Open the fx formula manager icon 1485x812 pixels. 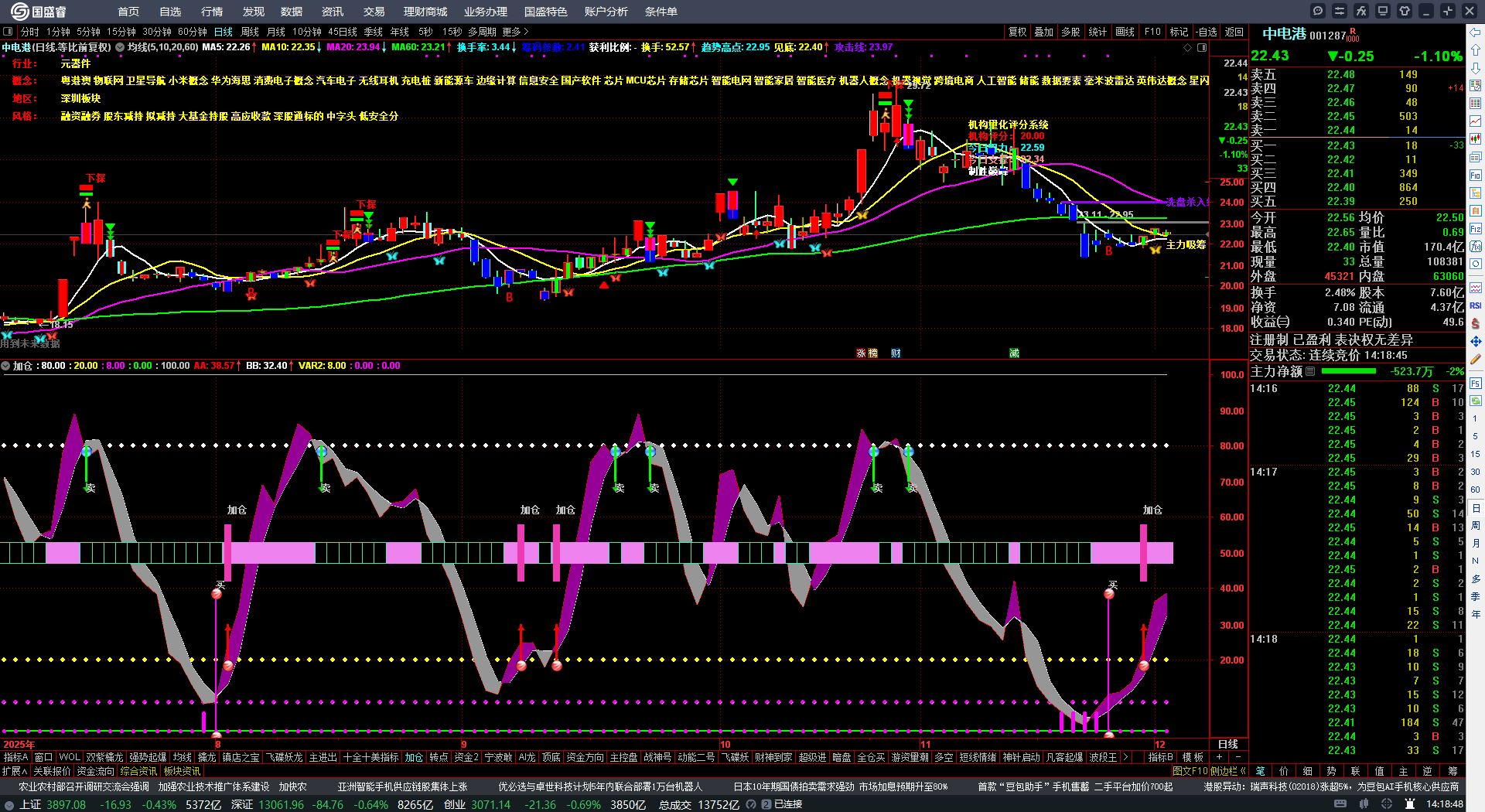1361,11
